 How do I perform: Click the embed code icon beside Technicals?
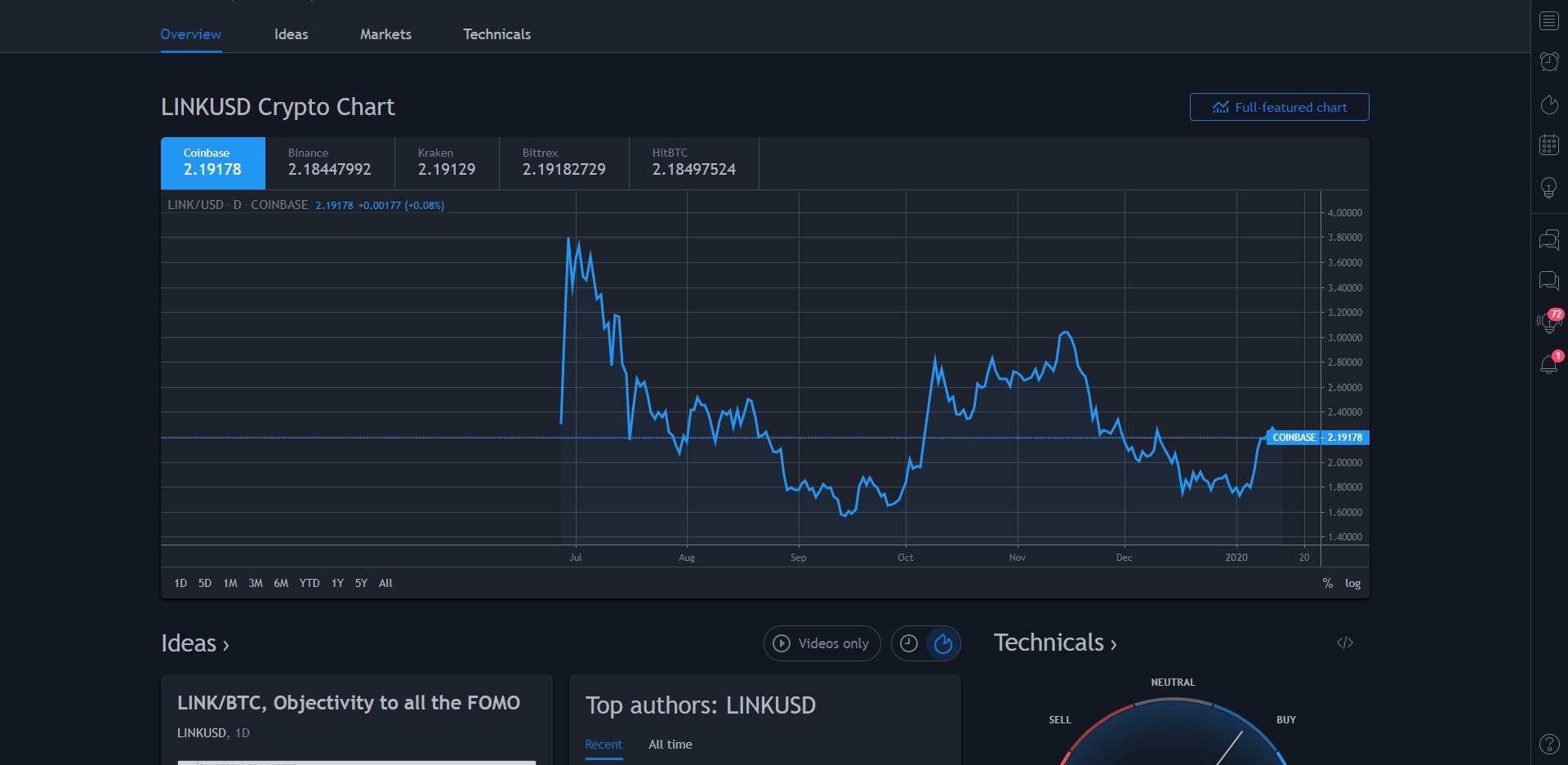[1344, 643]
